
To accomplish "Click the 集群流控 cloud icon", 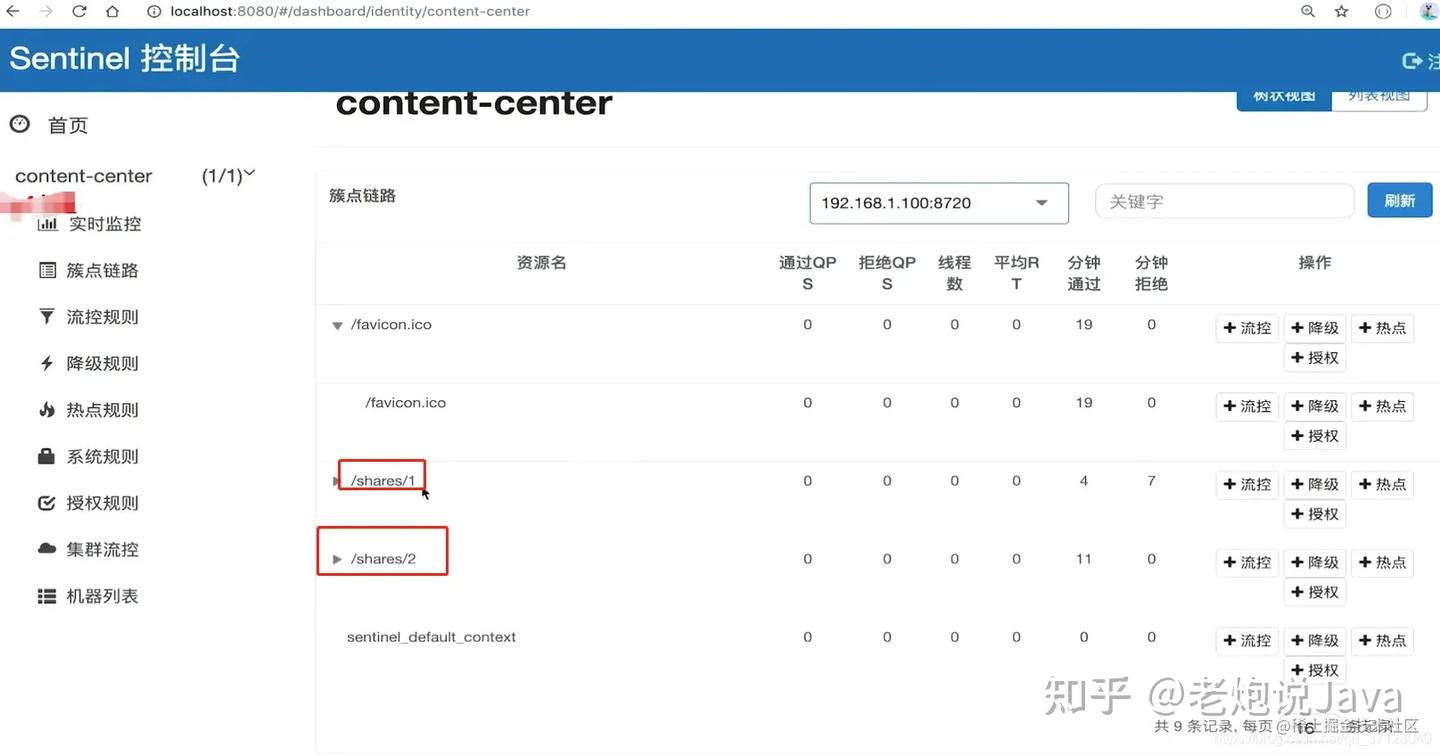I will click(47, 549).
